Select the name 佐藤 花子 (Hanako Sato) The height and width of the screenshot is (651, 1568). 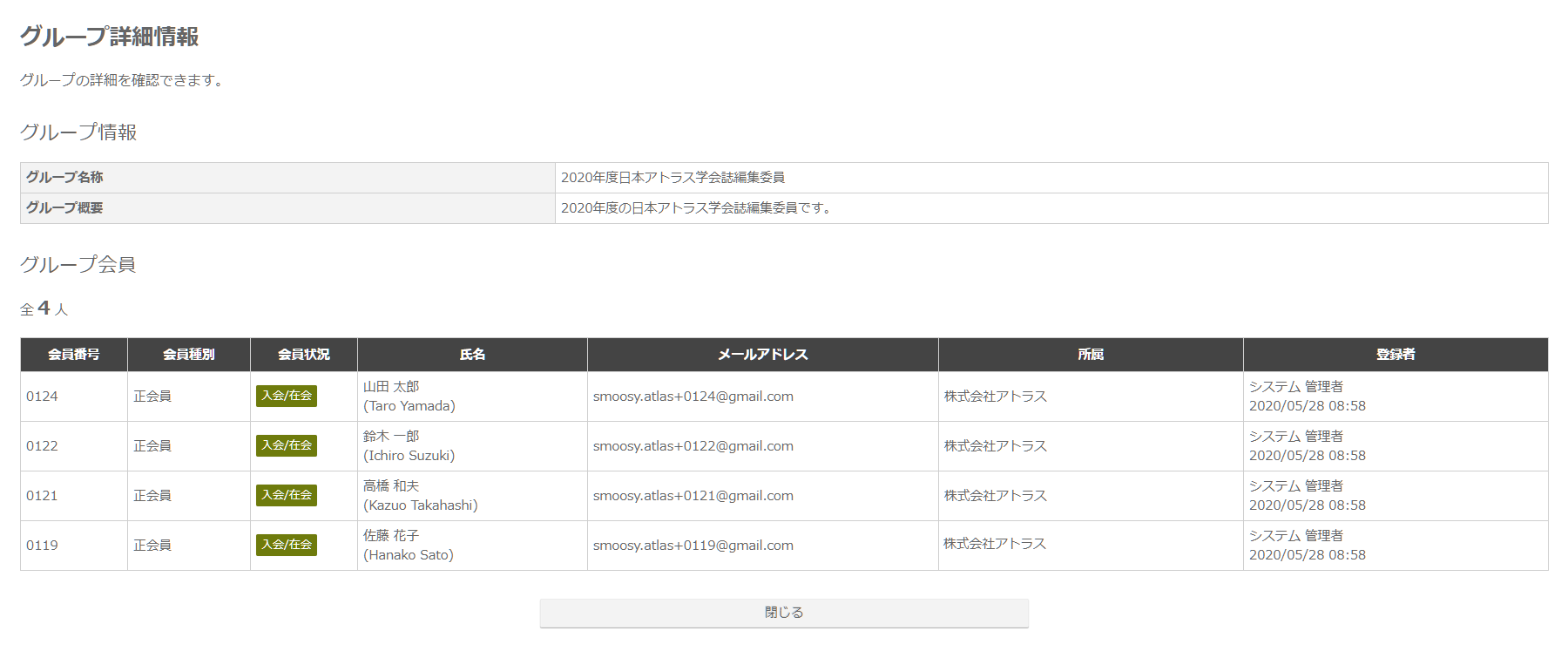(x=408, y=546)
